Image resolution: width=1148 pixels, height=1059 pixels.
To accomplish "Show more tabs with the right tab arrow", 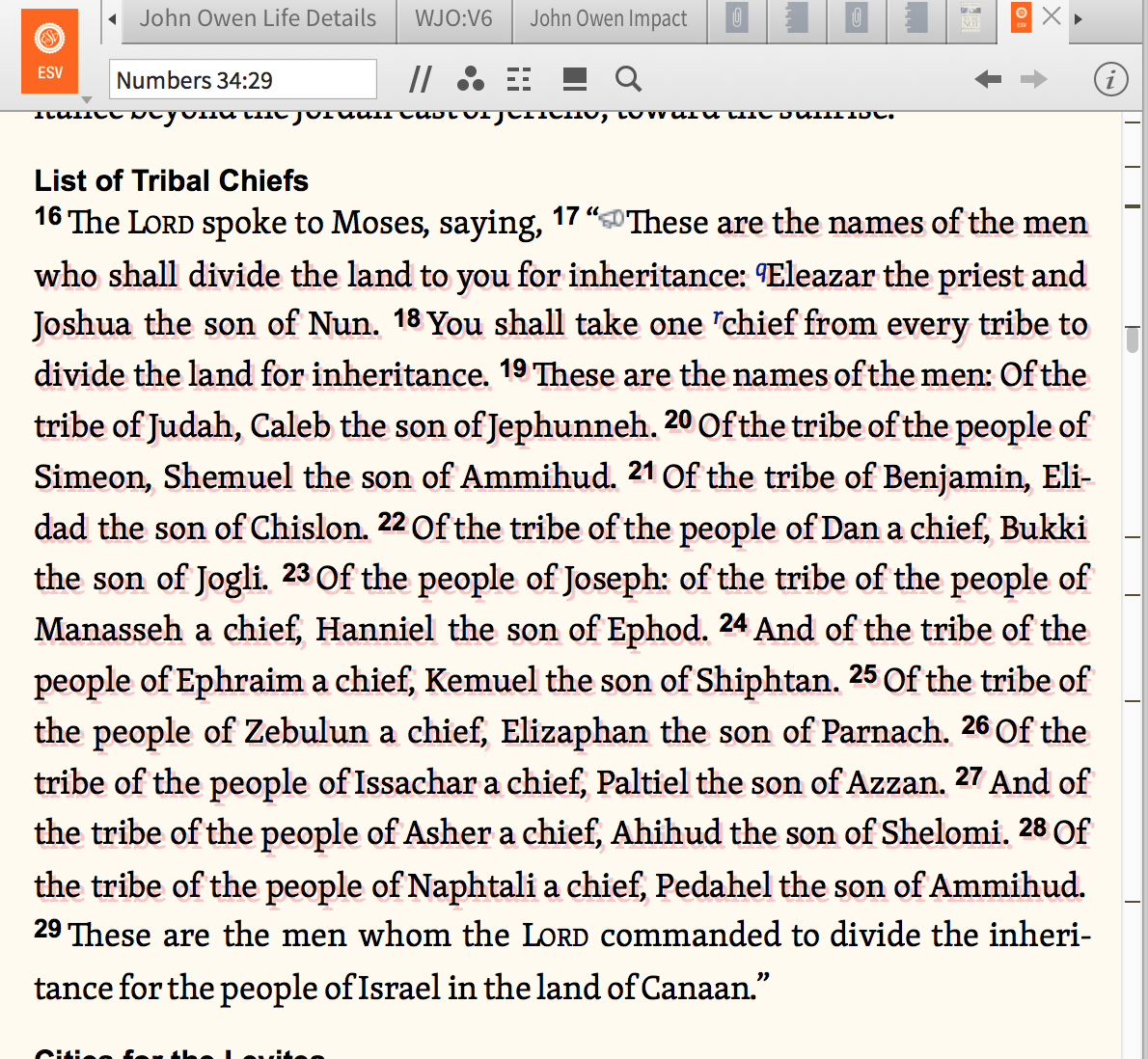I will [1078, 19].
